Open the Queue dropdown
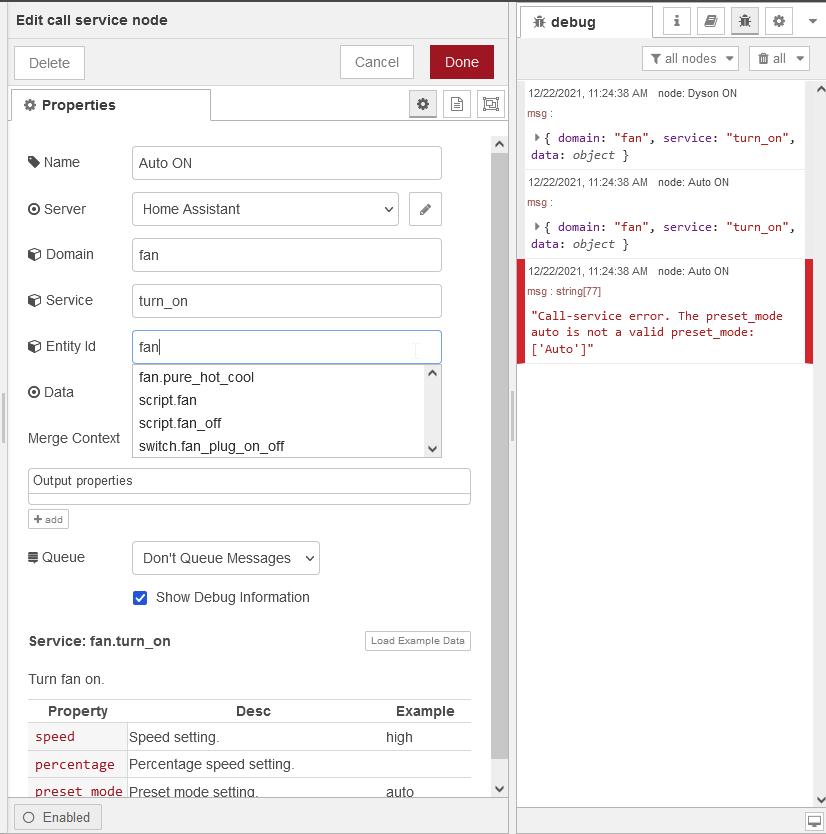Image resolution: width=826 pixels, height=834 pixels. click(225, 557)
